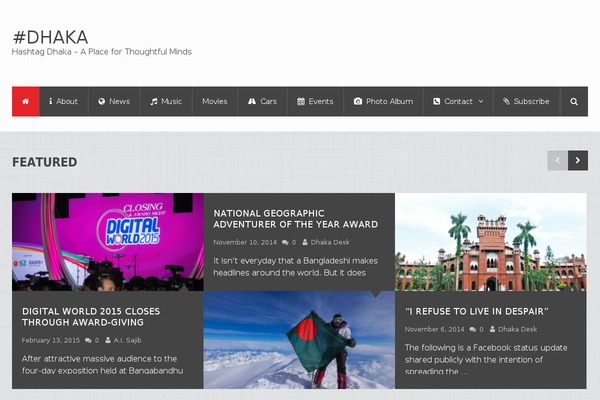Click date November 10, 2014
Screen dimensions: 600x400
(245, 242)
